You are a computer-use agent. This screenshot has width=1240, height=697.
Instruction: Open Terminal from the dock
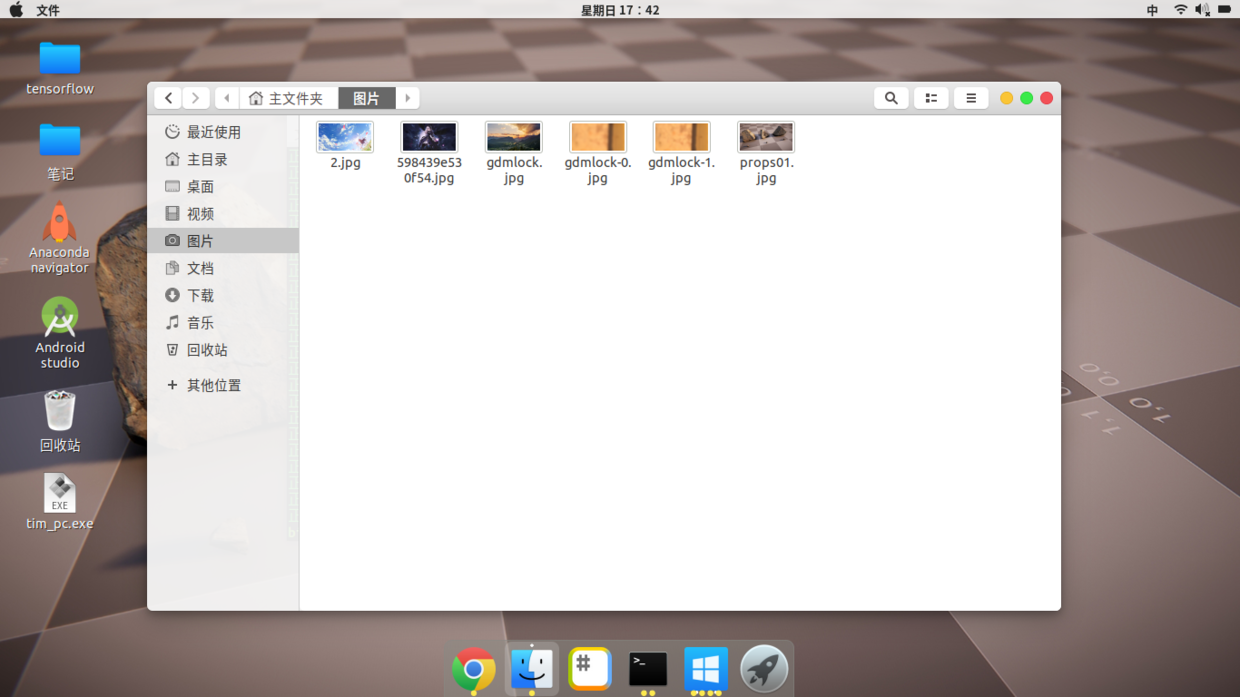coord(648,669)
